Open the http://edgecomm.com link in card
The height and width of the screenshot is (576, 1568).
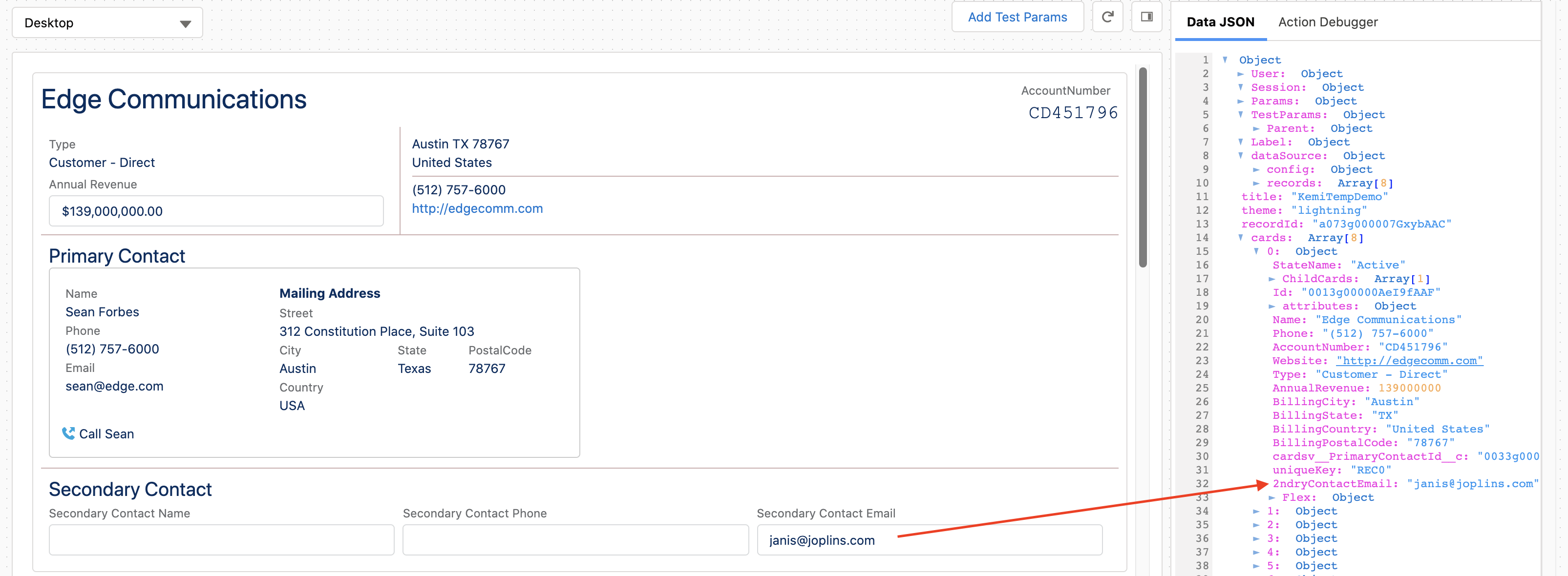[x=477, y=208]
